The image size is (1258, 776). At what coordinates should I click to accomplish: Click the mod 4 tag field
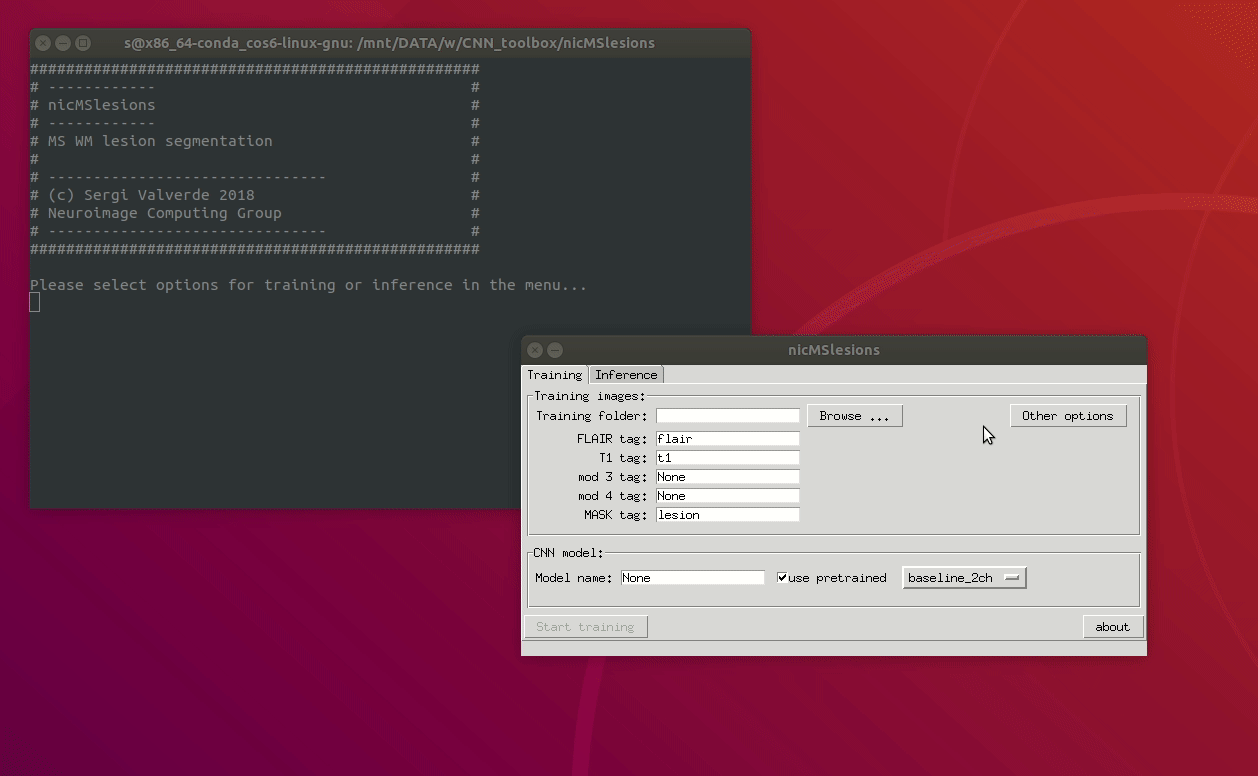[728, 496]
